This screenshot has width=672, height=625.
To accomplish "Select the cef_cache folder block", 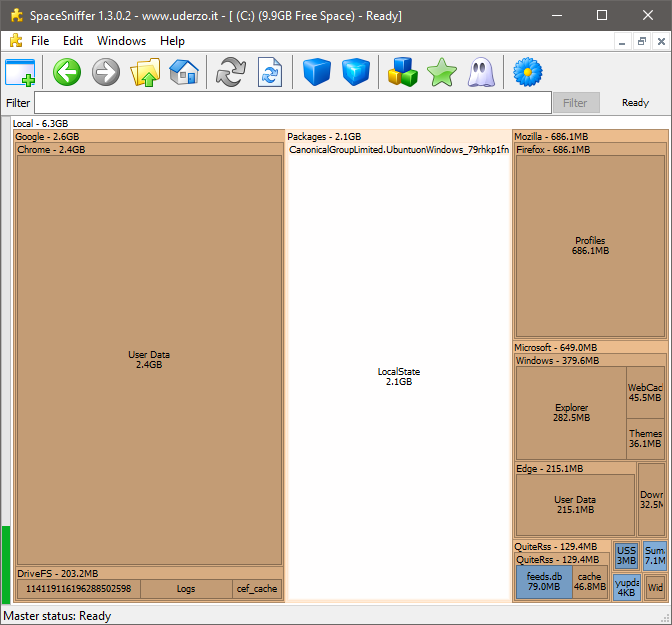I will tap(257, 589).
